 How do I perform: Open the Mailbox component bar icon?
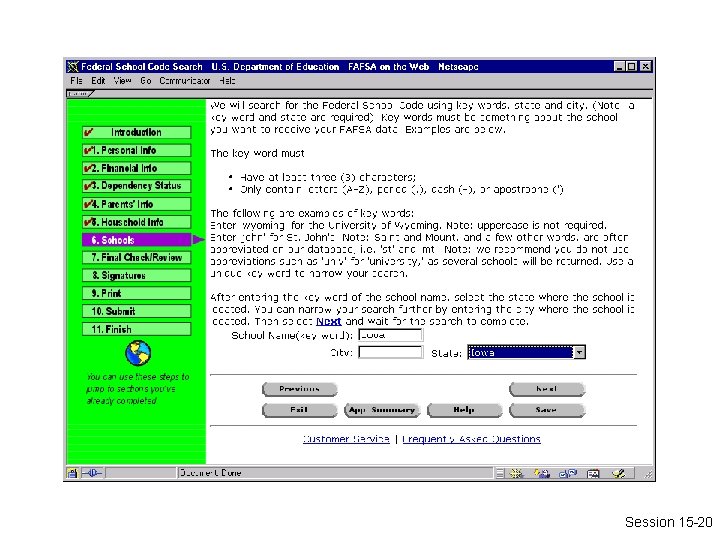tap(542, 473)
